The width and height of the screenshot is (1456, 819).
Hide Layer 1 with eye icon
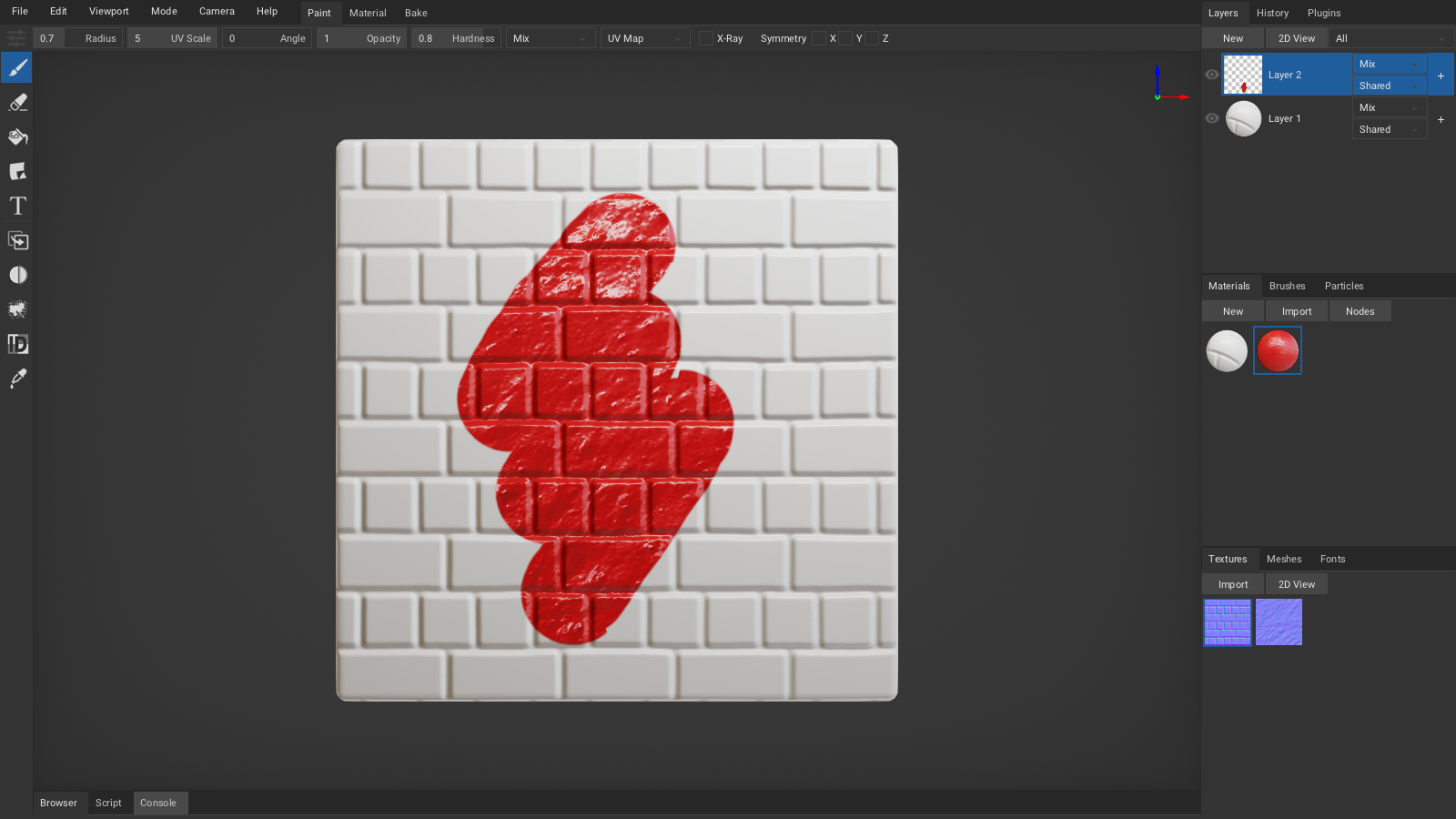pyautogui.click(x=1212, y=118)
